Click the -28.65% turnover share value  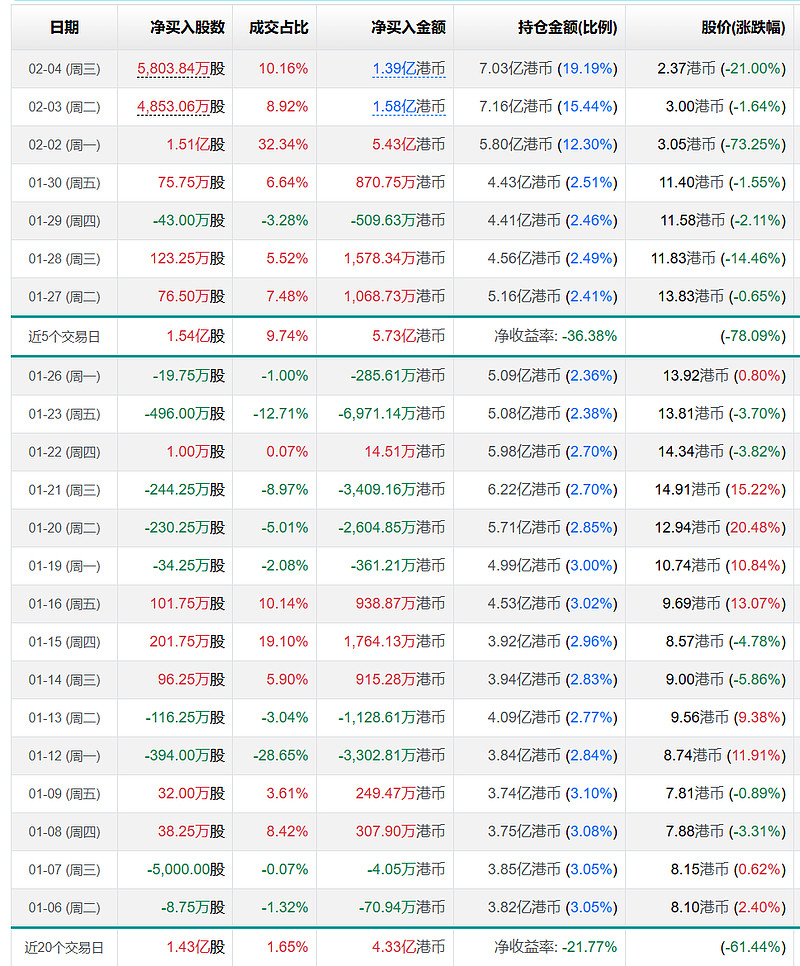(280, 756)
